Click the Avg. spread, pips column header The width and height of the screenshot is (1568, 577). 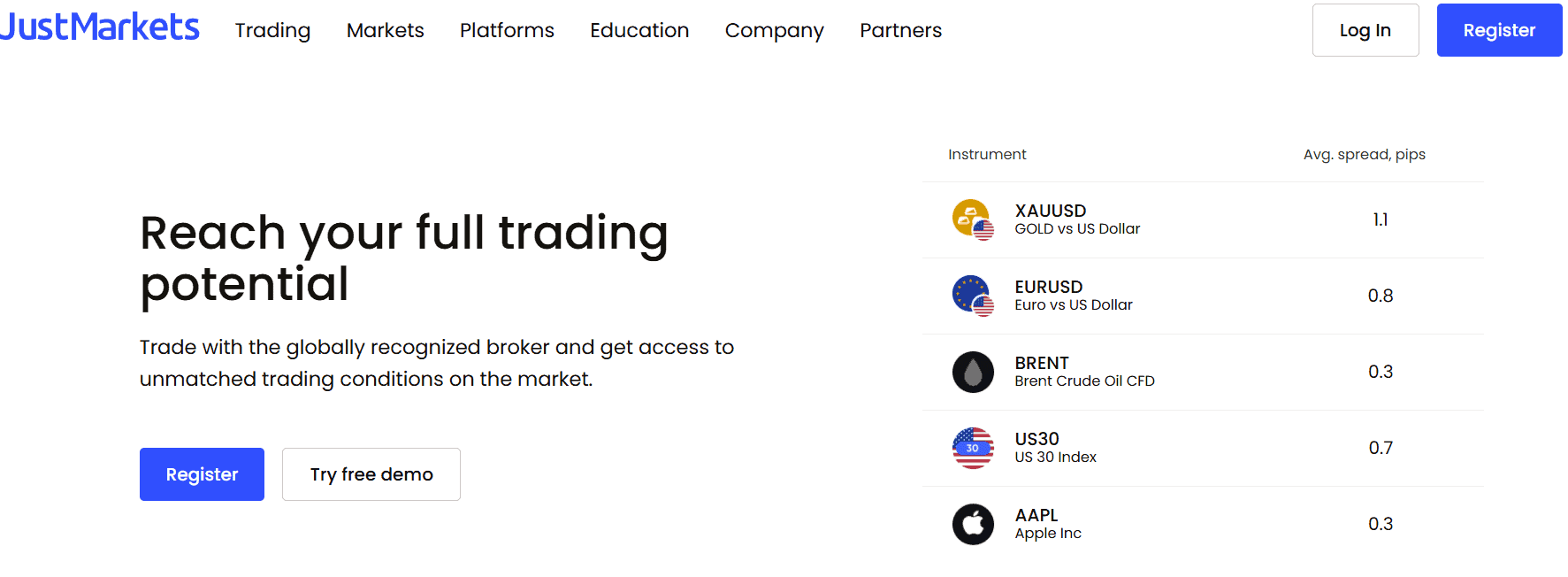(x=1364, y=154)
